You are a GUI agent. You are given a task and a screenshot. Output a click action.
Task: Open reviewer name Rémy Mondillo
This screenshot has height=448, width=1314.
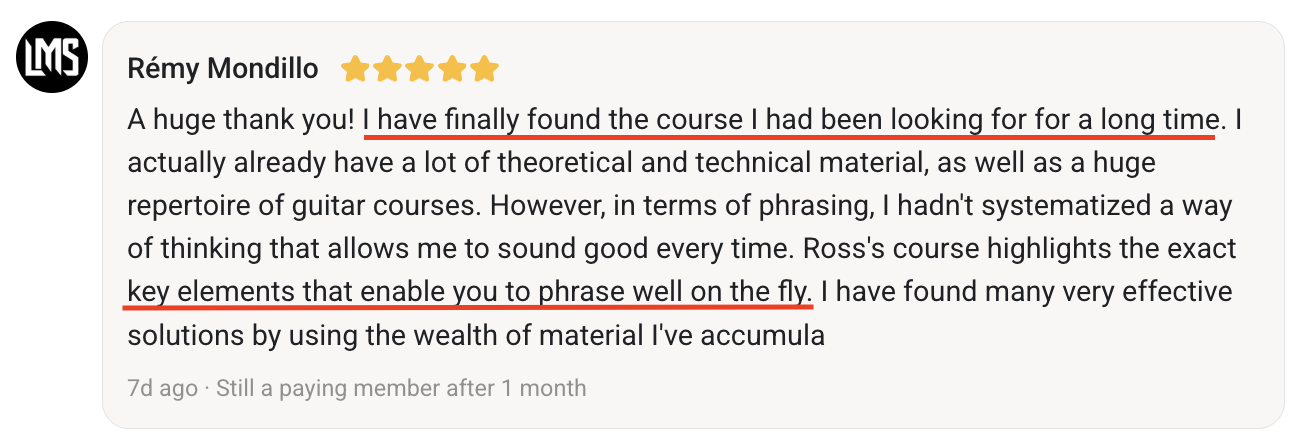pyautogui.click(x=223, y=69)
